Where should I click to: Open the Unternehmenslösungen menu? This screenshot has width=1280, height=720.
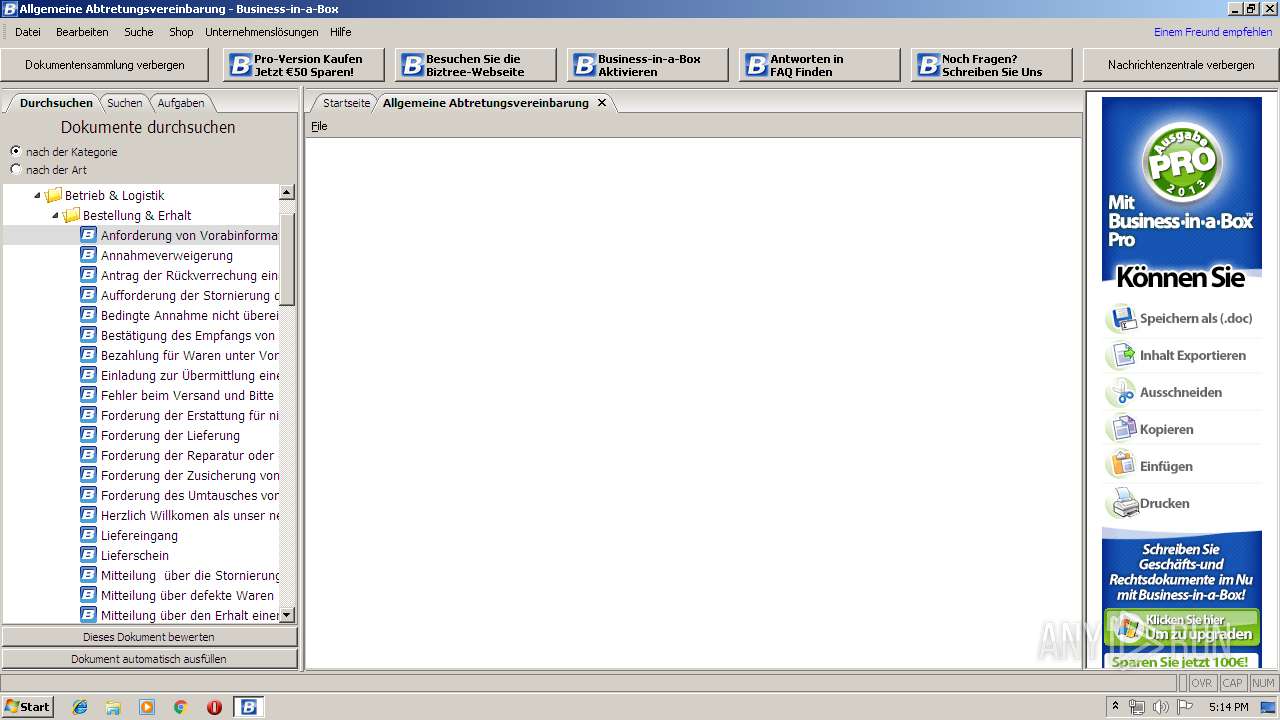(x=262, y=32)
